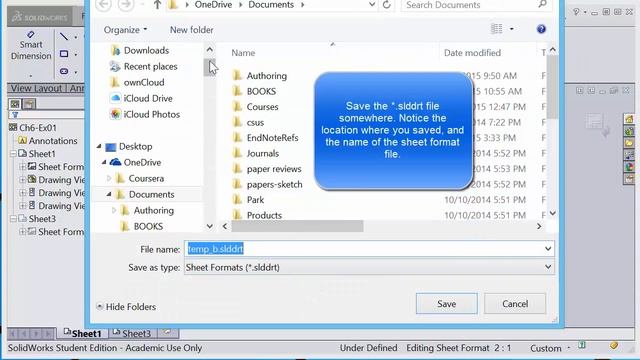This screenshot has width=640, height=360.
Task: Expand the Authoring node in navigation pane
Action: pyautogui.click(x=114, y=210)
